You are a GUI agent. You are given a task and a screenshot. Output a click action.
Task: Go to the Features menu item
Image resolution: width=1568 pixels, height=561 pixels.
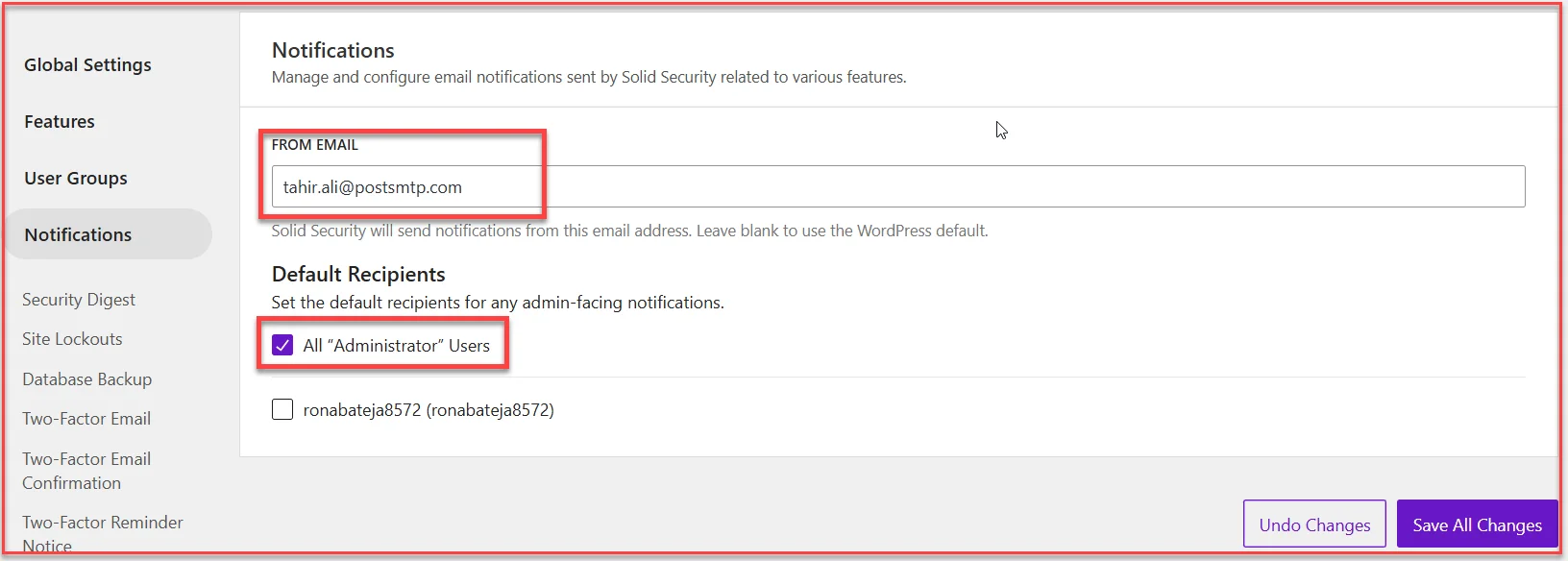coord(60,122)
